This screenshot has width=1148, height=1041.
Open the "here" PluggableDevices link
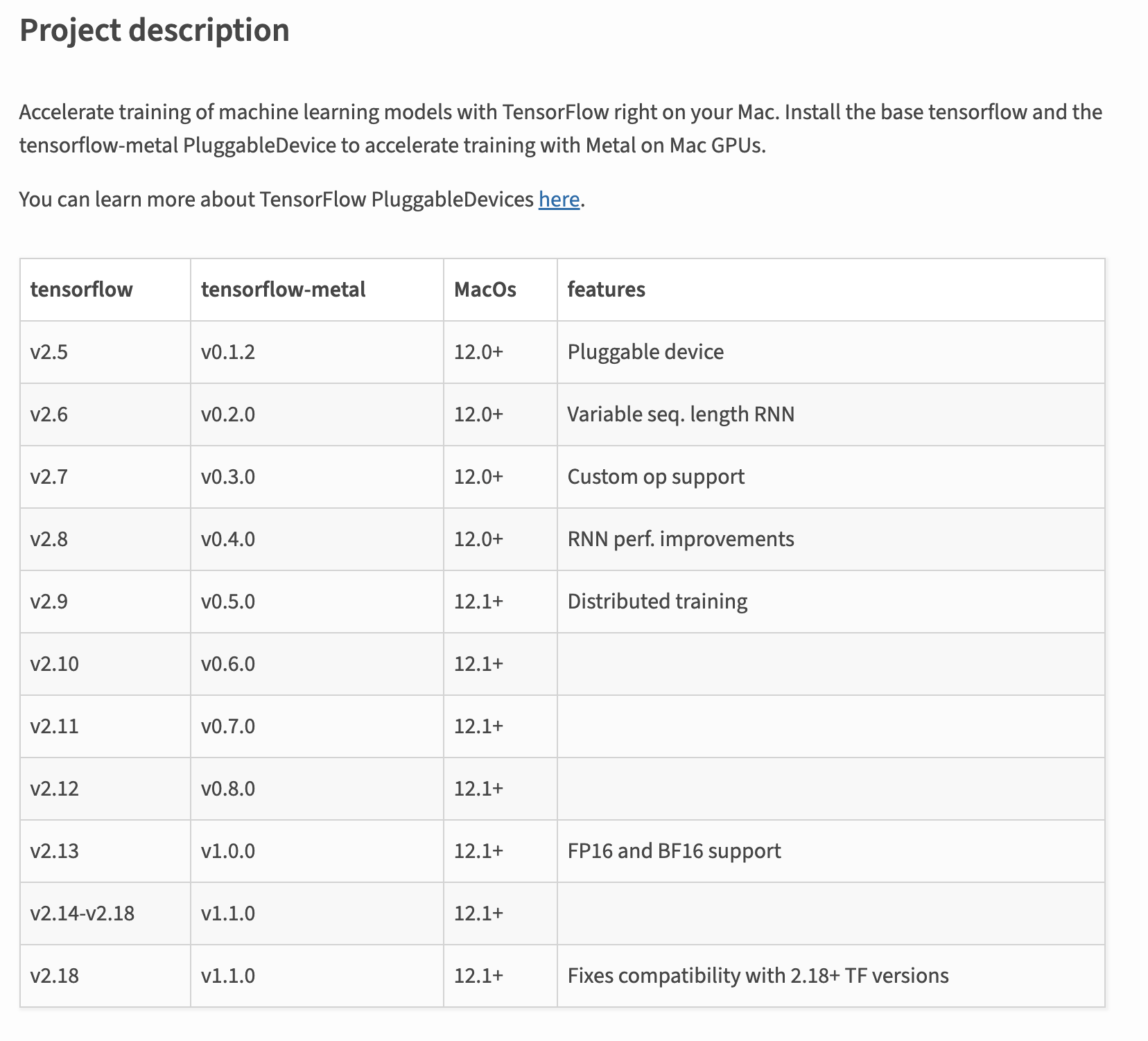tap(559, 200)
